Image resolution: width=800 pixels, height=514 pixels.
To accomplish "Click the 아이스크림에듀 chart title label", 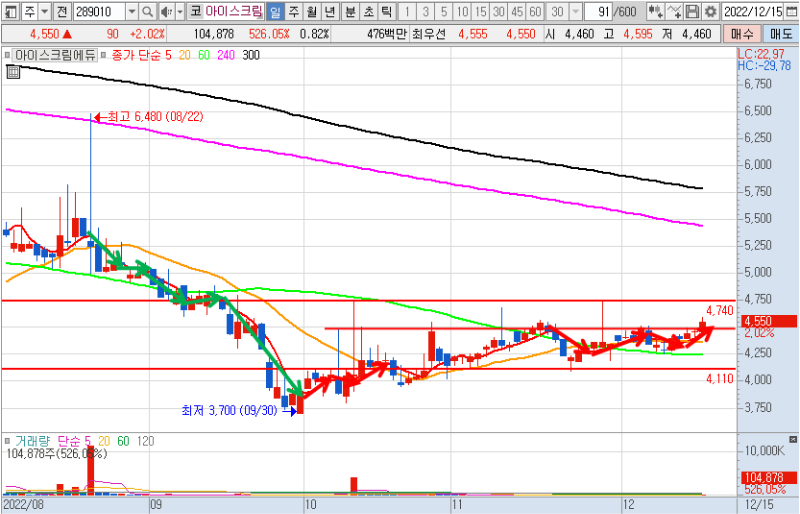I will pyautogui.click(x=55, y=55).
